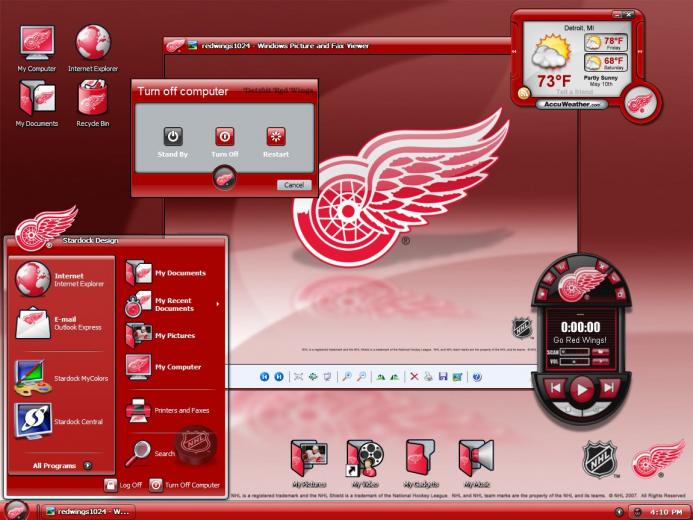Screen dimensions: 693x520
Task: Open Search from Start menu
Action: pyautogui.click(x=150, y=453)
